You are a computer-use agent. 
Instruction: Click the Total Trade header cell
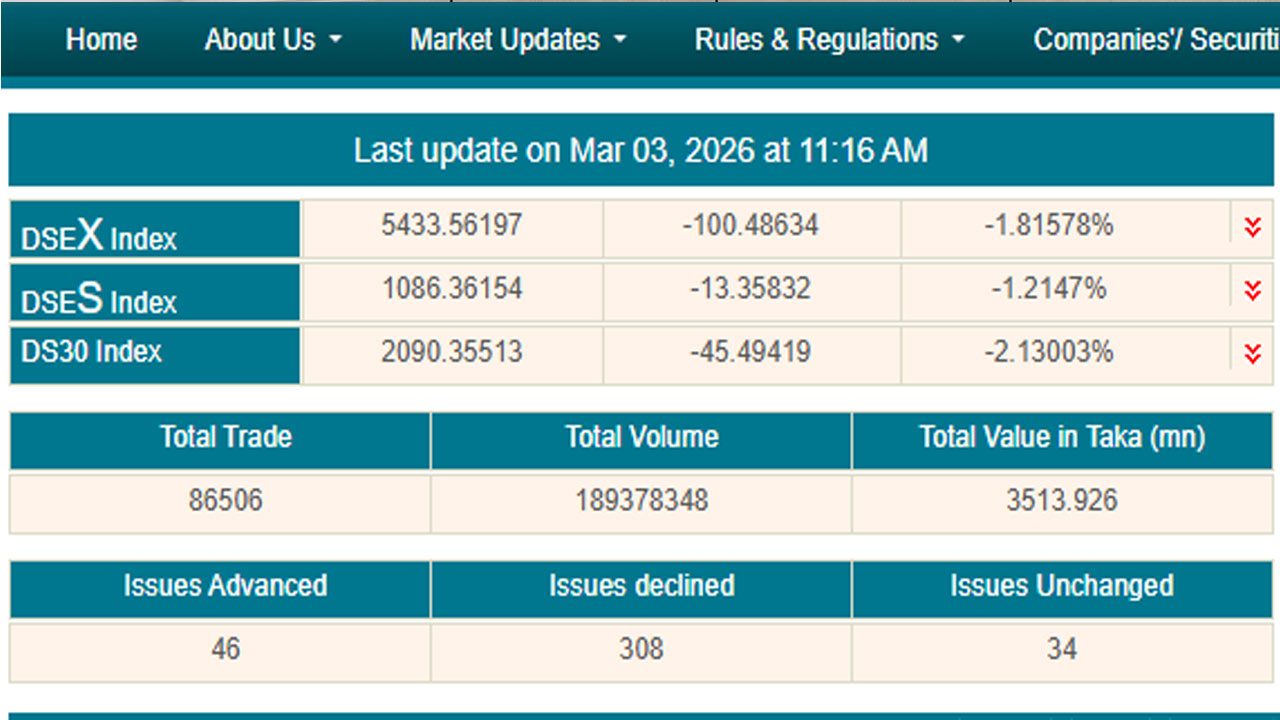(x=226, y=437)
